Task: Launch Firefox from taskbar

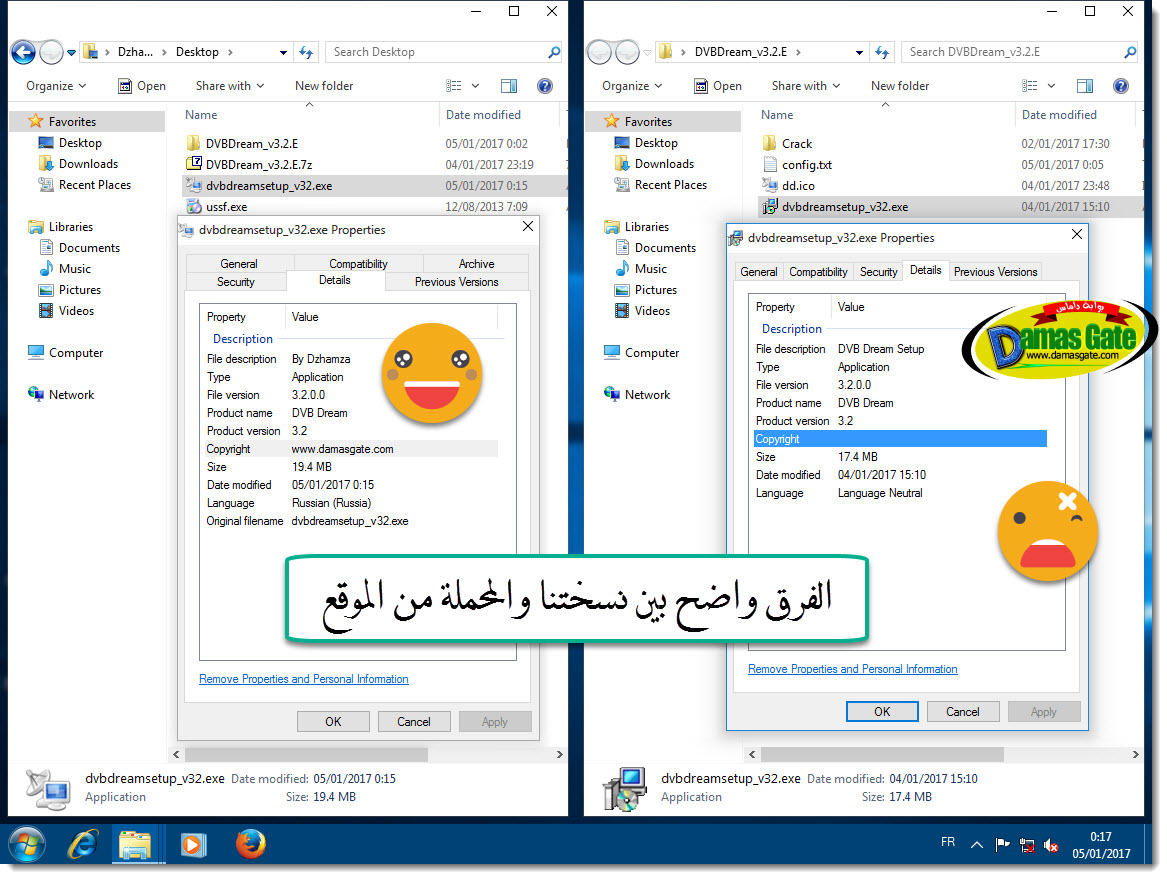Action: pos(250,844)
